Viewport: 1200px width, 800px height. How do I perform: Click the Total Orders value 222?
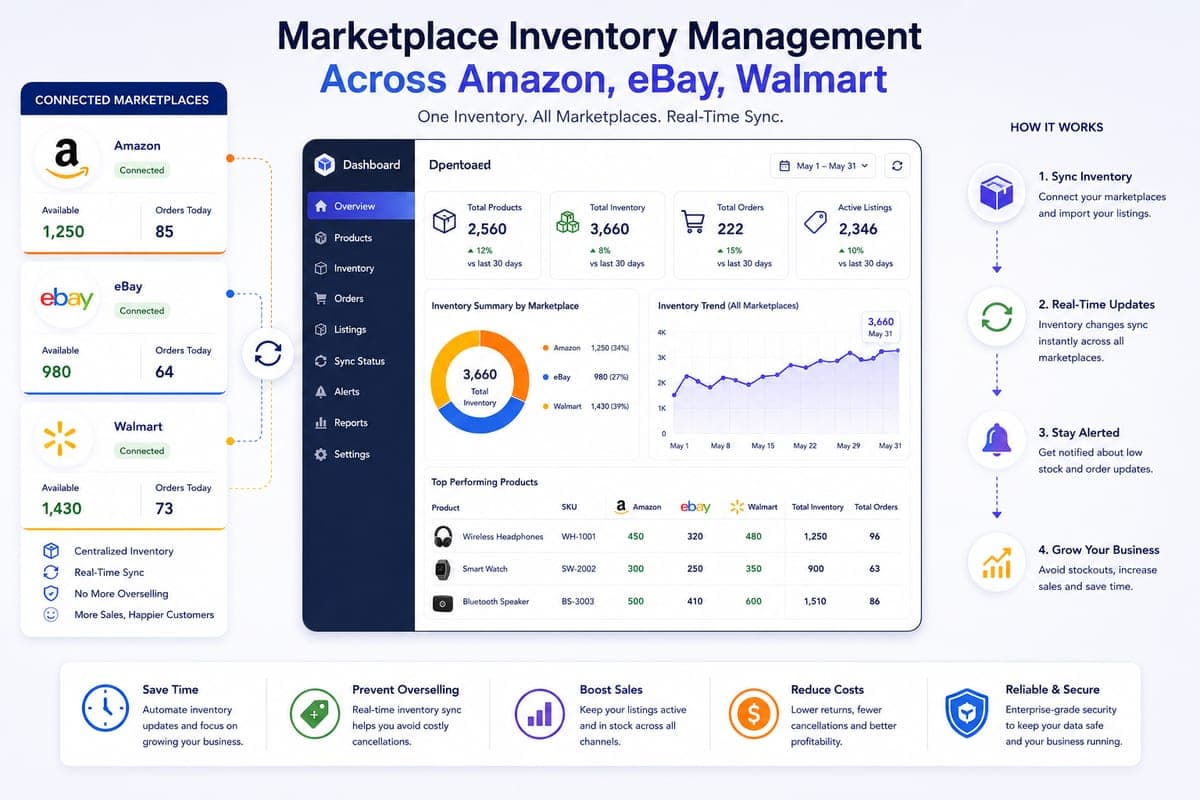[x=733, y=229]
